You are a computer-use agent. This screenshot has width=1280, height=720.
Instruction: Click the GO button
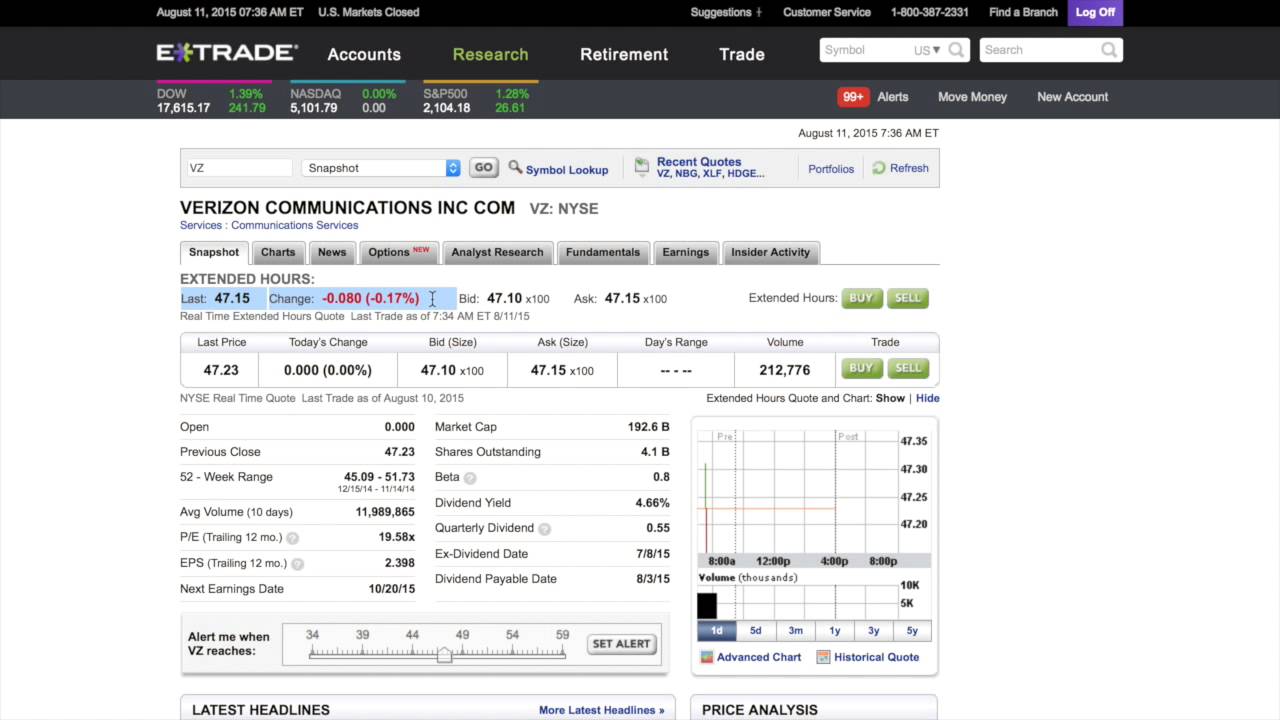483,168
